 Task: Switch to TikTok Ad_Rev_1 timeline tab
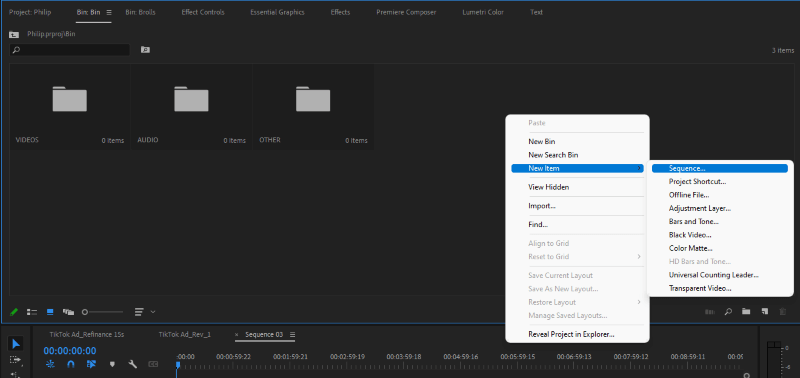(185, 335)
